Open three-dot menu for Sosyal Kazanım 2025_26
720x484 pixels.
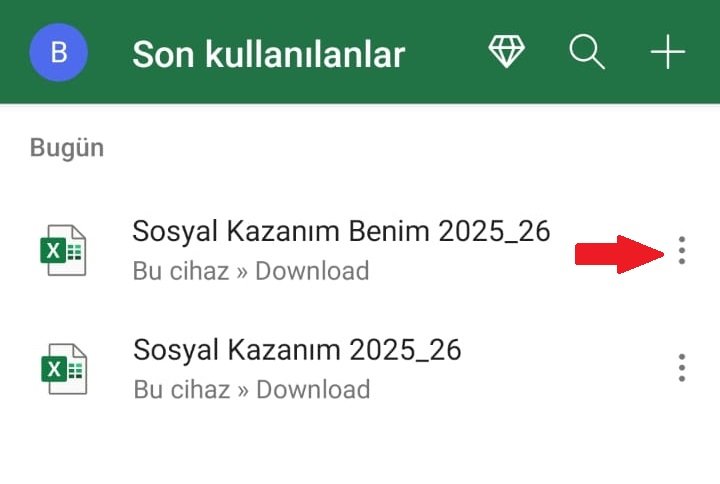tap(682, 367)
